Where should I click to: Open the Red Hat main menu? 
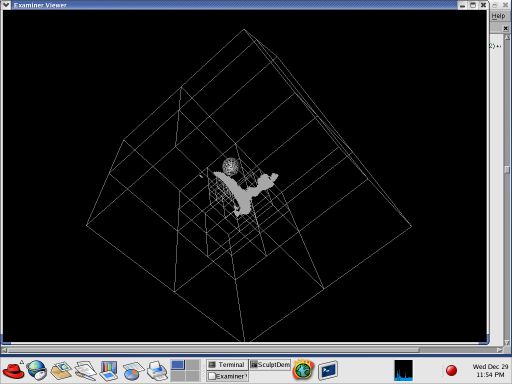pos(13,370)
